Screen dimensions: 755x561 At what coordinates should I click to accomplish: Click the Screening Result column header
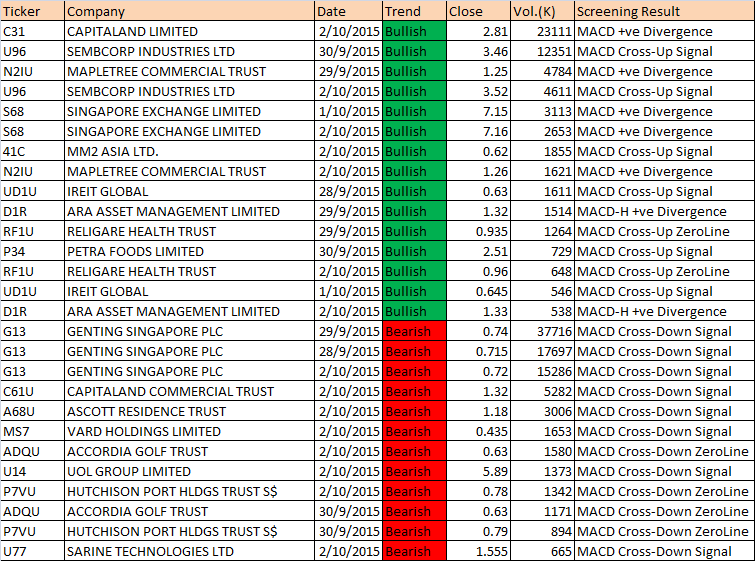[x=664, y=11]
